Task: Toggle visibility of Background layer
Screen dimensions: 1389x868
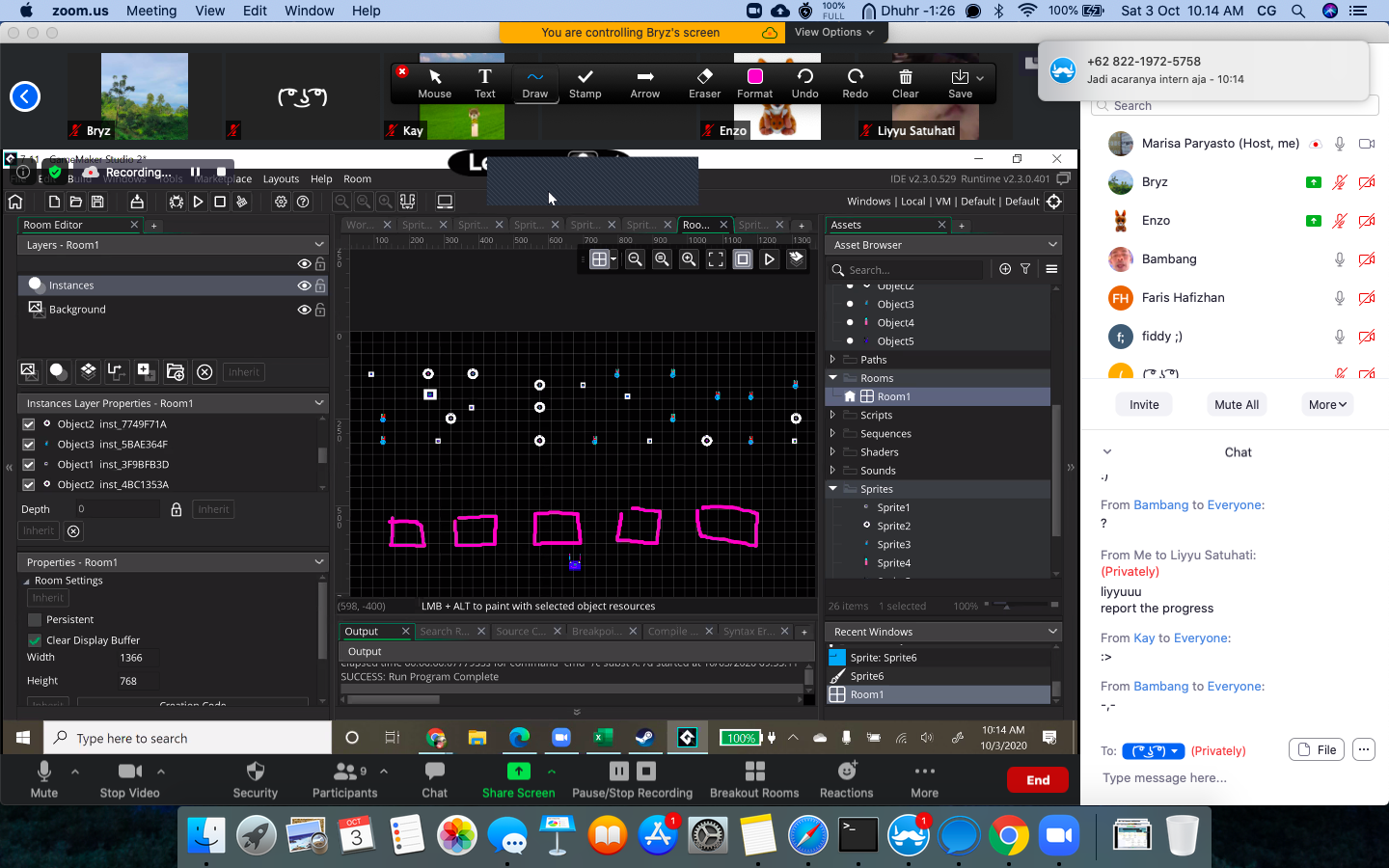Action: [x=304, y=310]
